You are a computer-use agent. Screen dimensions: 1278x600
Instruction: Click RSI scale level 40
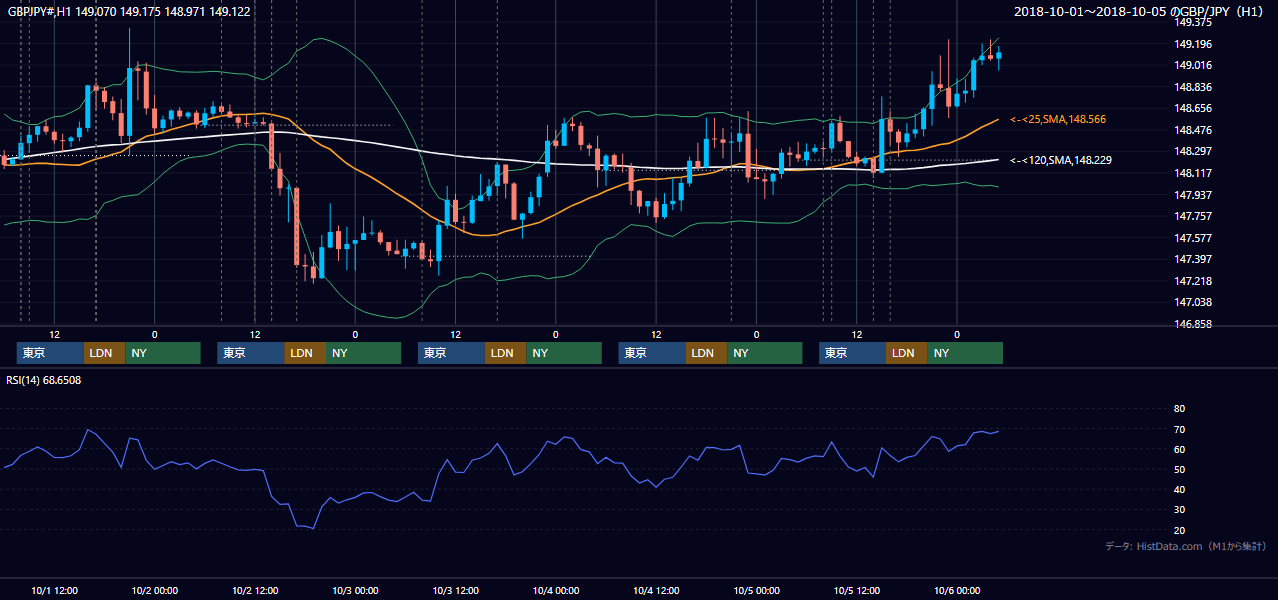1179,490
